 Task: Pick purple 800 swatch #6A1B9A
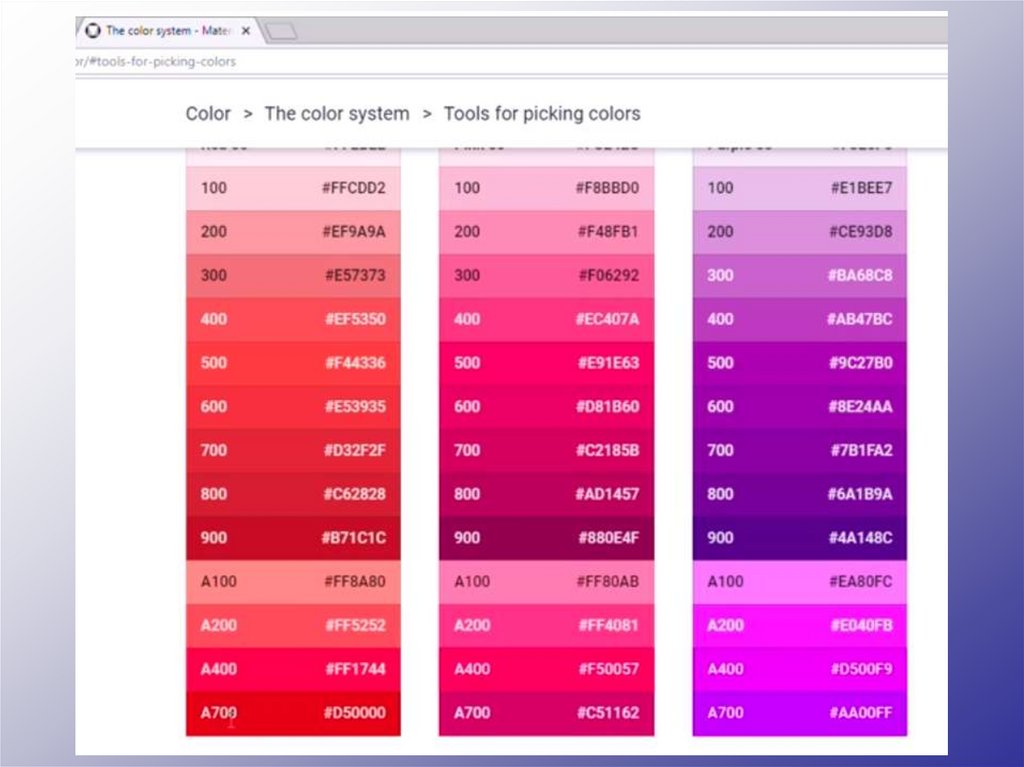coord(800,495)
